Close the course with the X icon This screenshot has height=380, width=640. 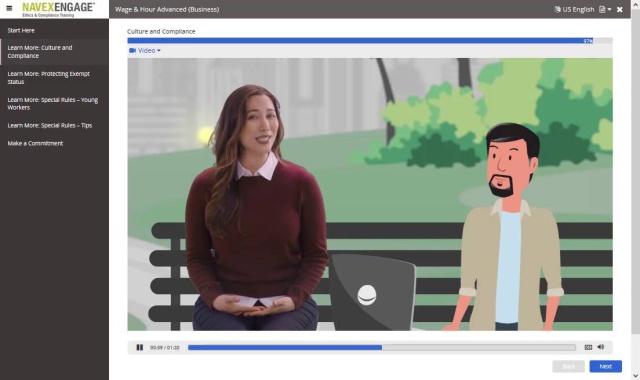tap(620, 9)
